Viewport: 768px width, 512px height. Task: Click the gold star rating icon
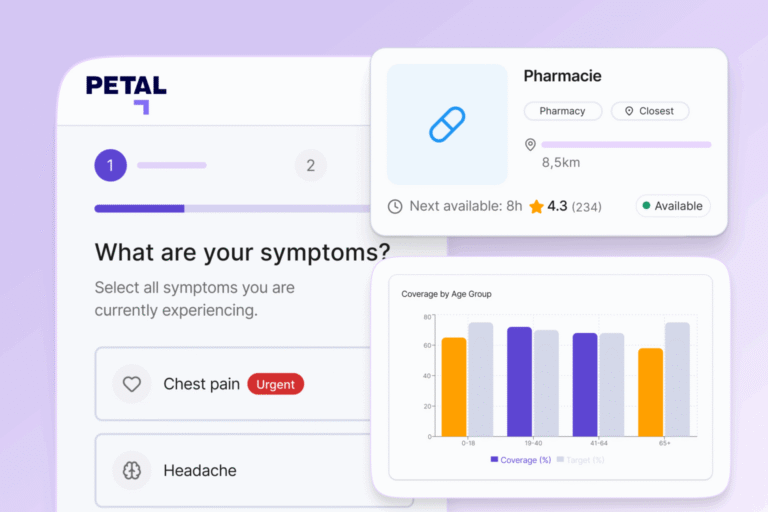536,206
